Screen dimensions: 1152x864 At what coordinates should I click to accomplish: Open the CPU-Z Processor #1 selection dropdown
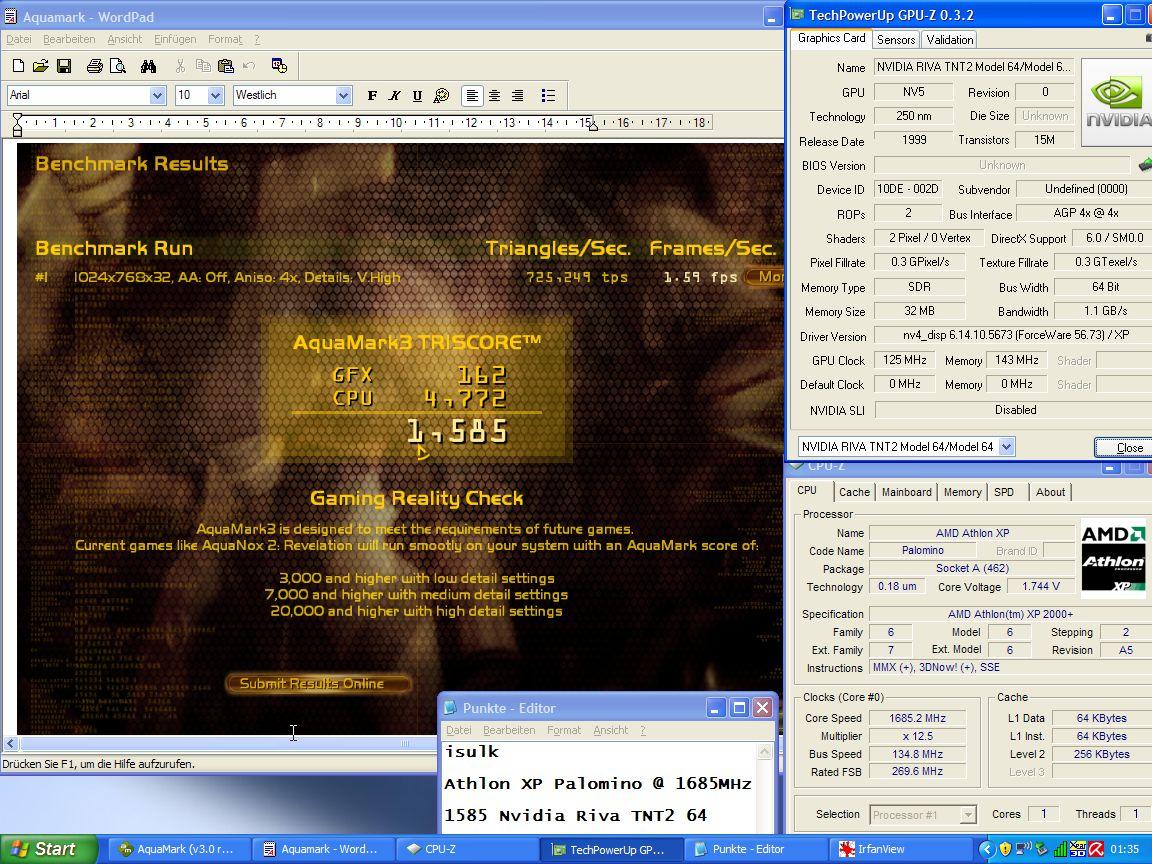pos(968,815)
